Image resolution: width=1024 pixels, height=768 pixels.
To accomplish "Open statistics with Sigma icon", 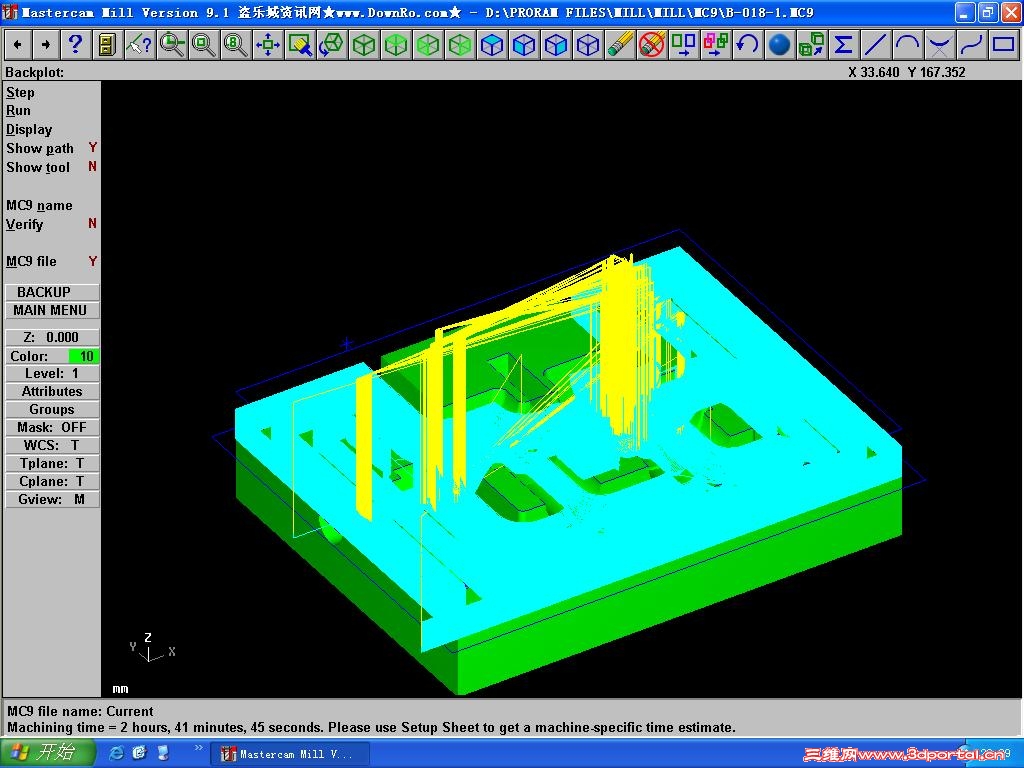I will point(844,45).
